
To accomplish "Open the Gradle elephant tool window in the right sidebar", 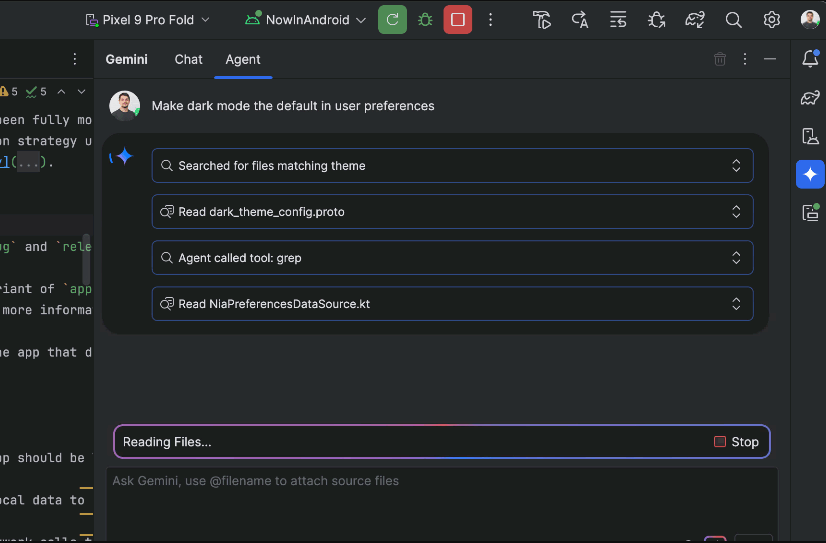I will [810, 97].
